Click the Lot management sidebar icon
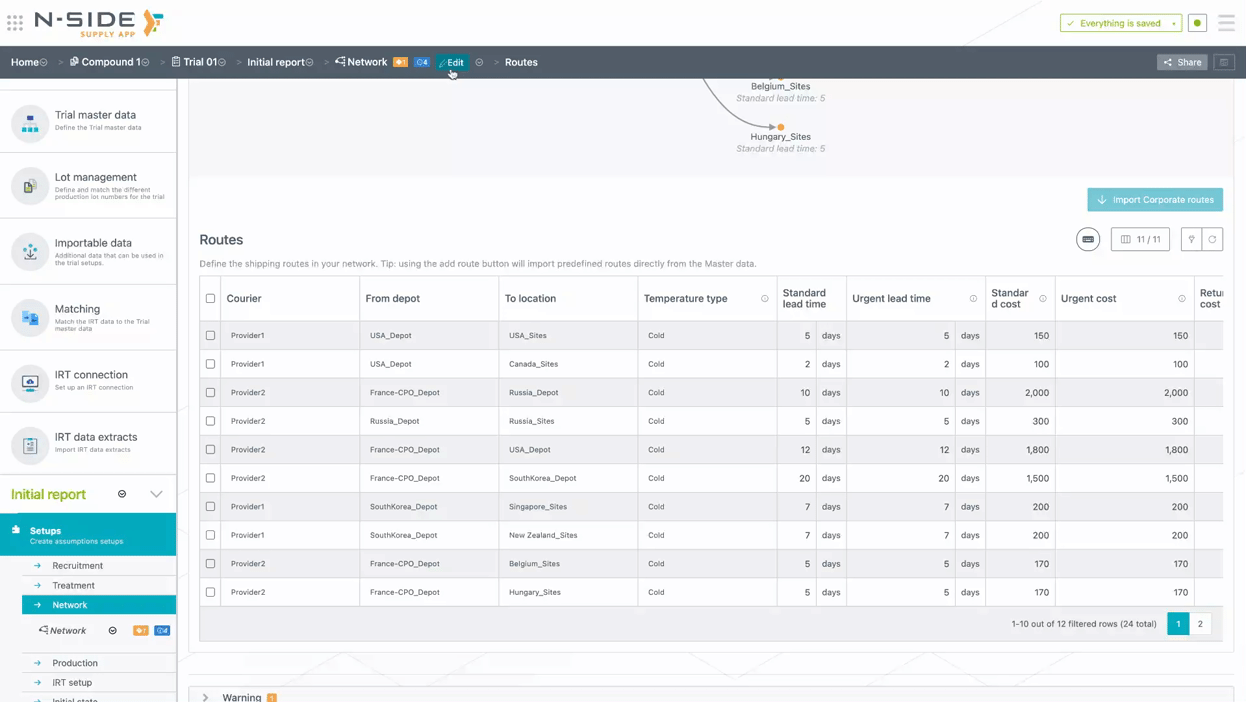The image size is (1246, 702). tap(30, 187)
